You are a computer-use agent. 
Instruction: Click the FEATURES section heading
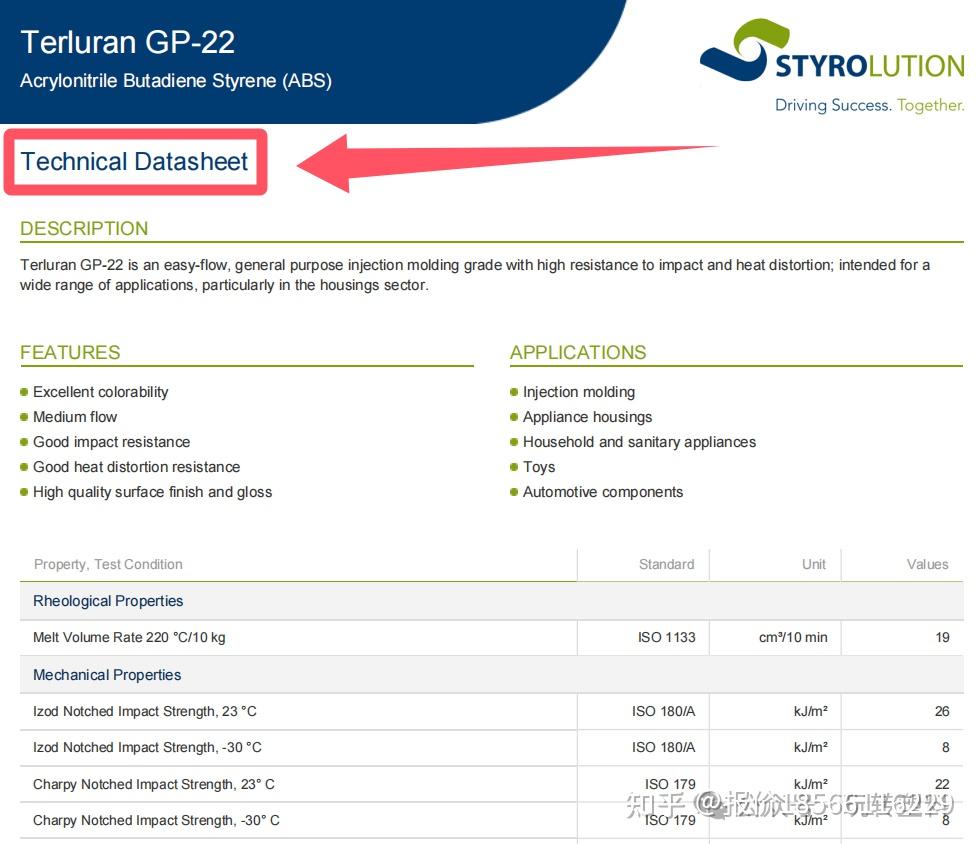[x=70, y=352]
